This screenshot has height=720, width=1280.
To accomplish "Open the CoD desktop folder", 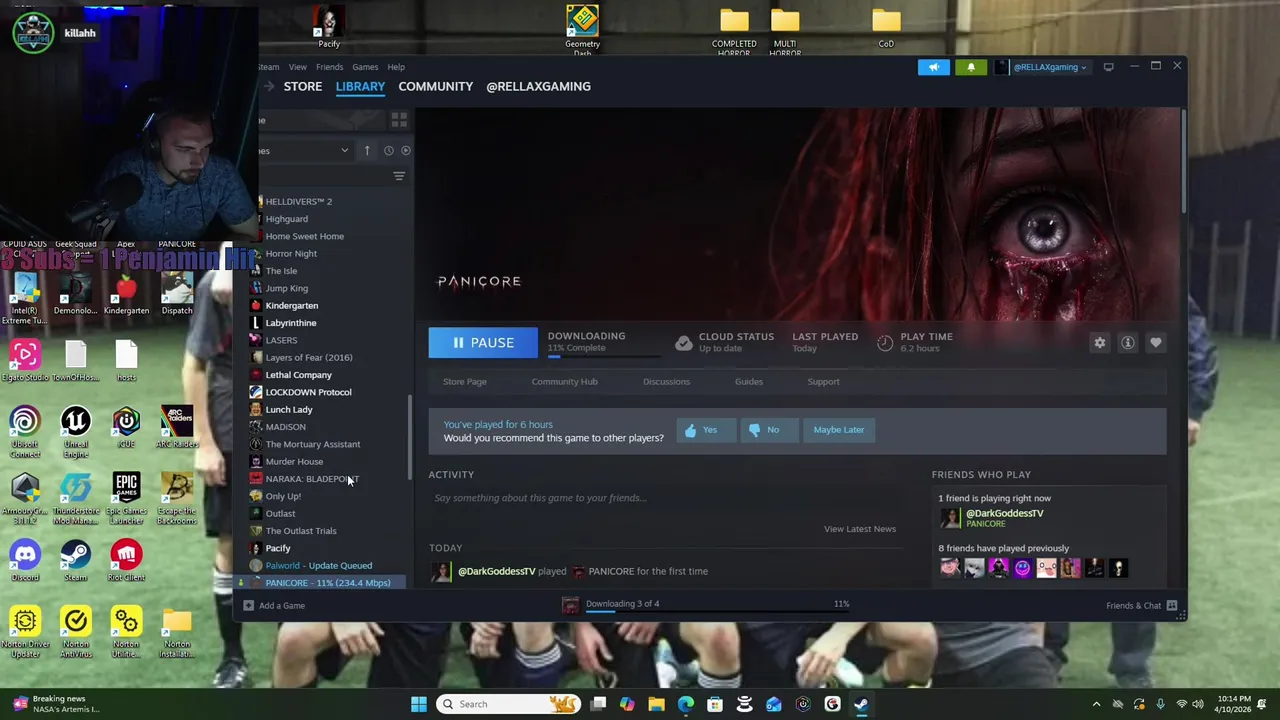I will [x=886, y=28].
